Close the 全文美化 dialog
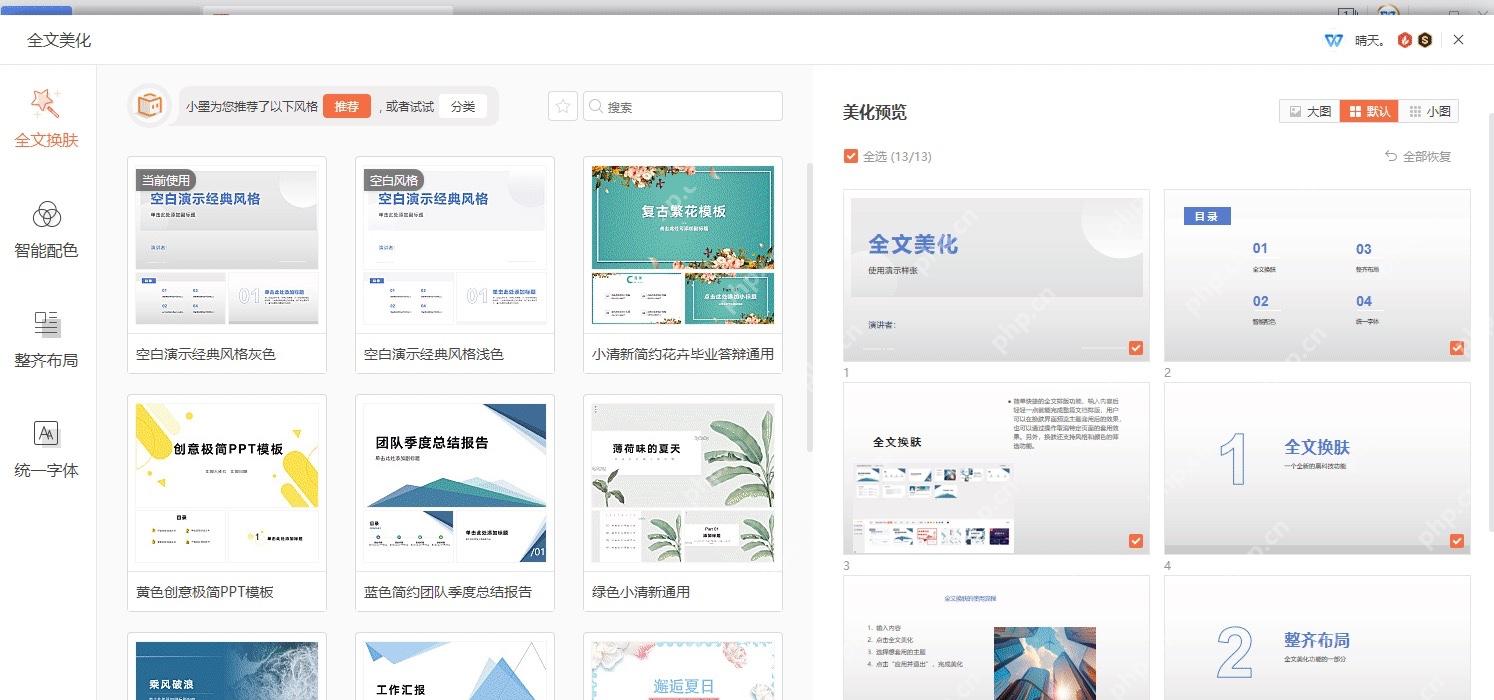Image resolution: width=1494 pixels, height=700 pixels. tap(1459, 40)
